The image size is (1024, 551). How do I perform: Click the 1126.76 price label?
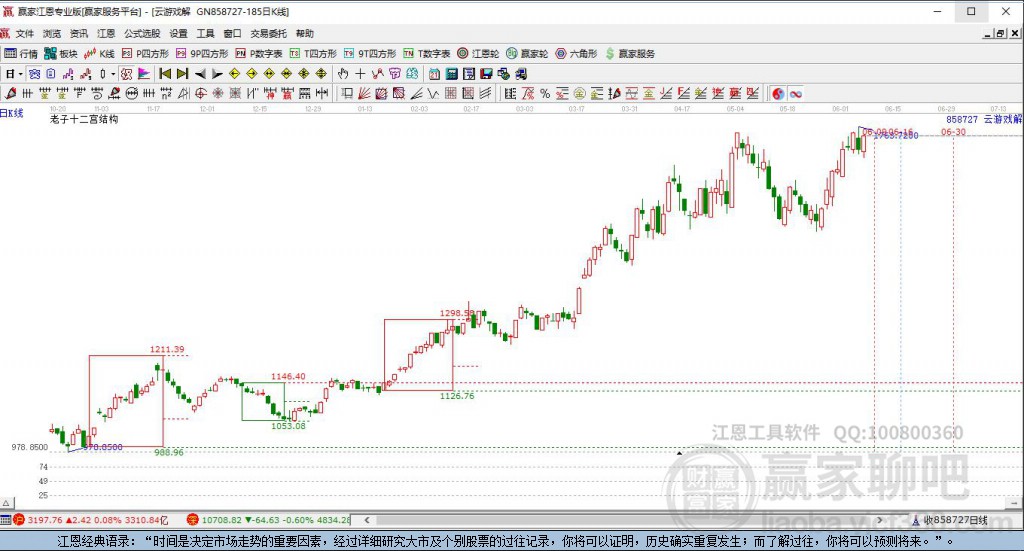[x=457, y=396]
